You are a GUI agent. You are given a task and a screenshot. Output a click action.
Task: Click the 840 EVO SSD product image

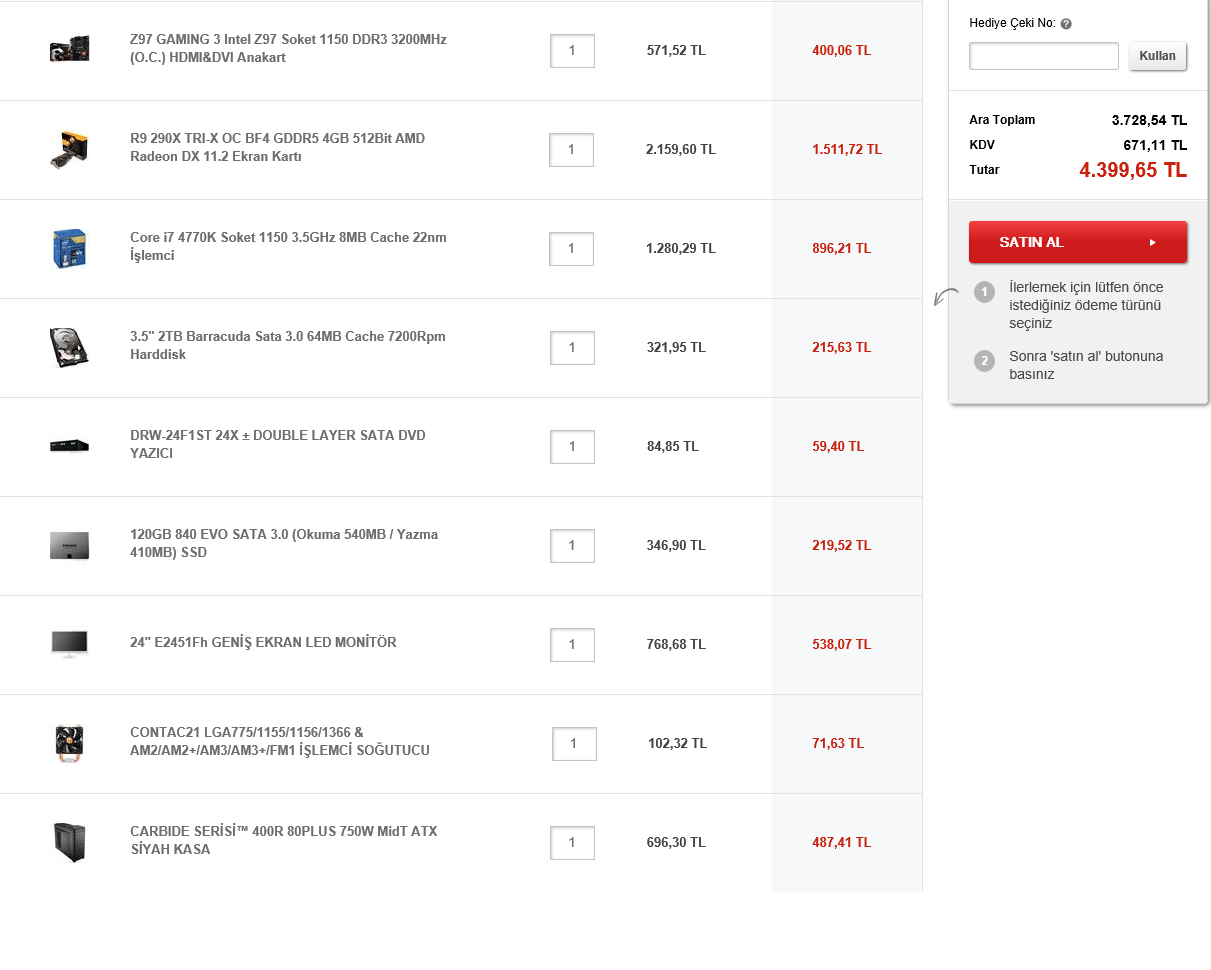coord(69,545)
